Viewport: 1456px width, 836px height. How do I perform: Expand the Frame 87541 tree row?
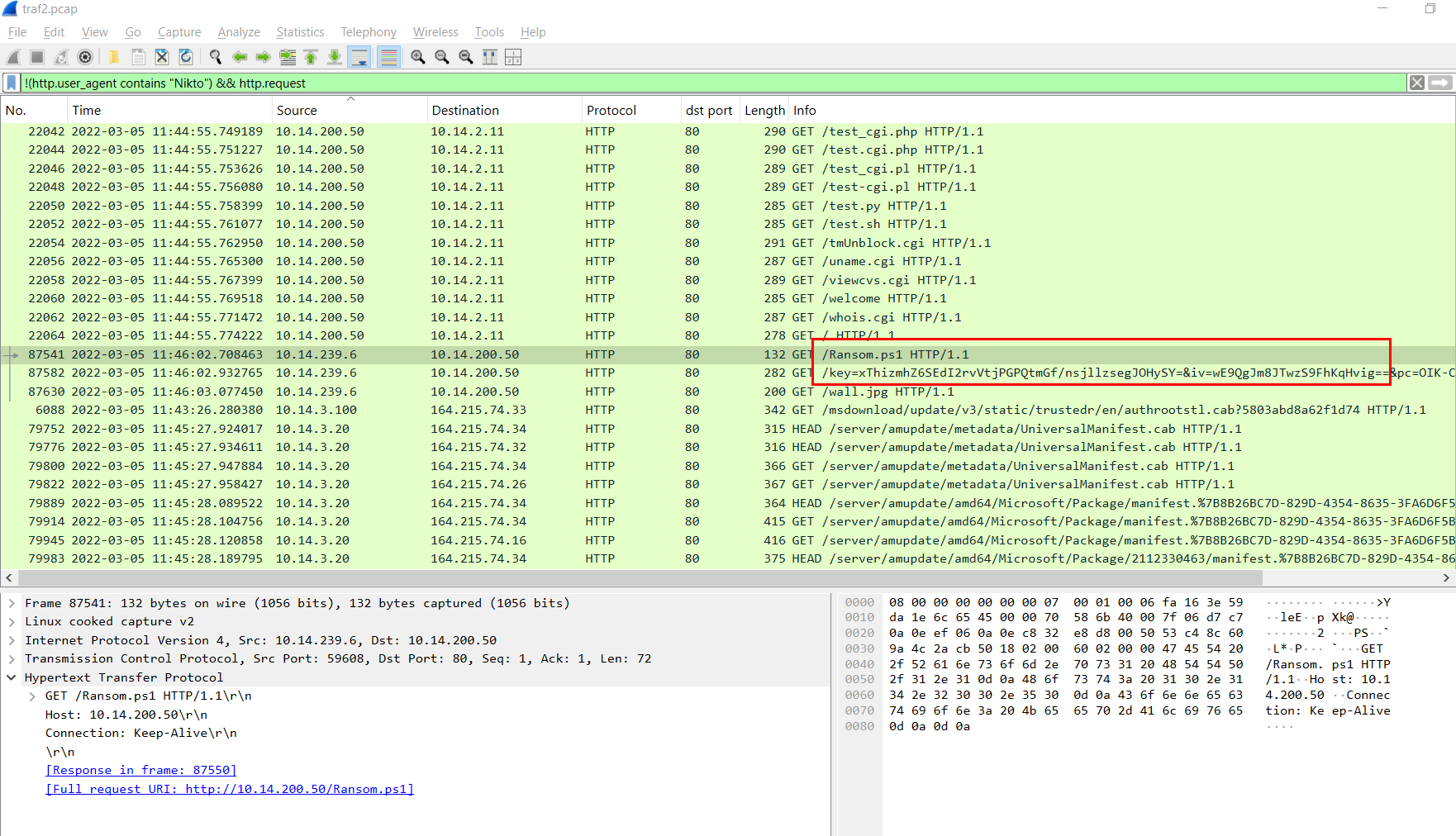12,603
